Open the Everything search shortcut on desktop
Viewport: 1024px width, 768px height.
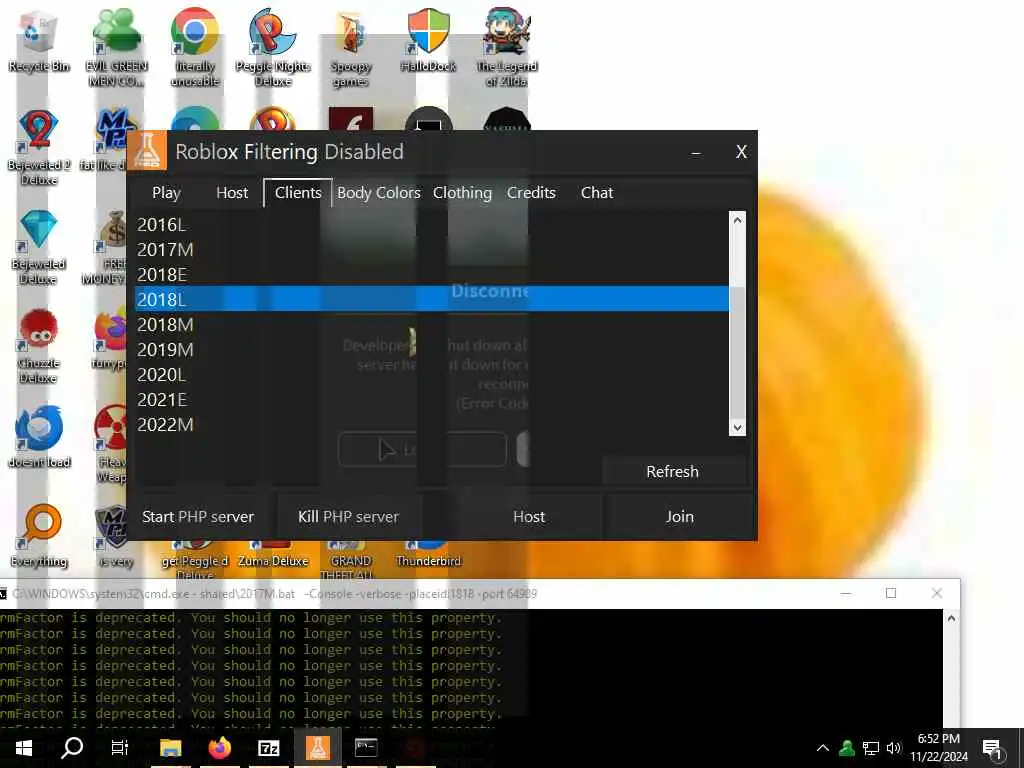39,536
